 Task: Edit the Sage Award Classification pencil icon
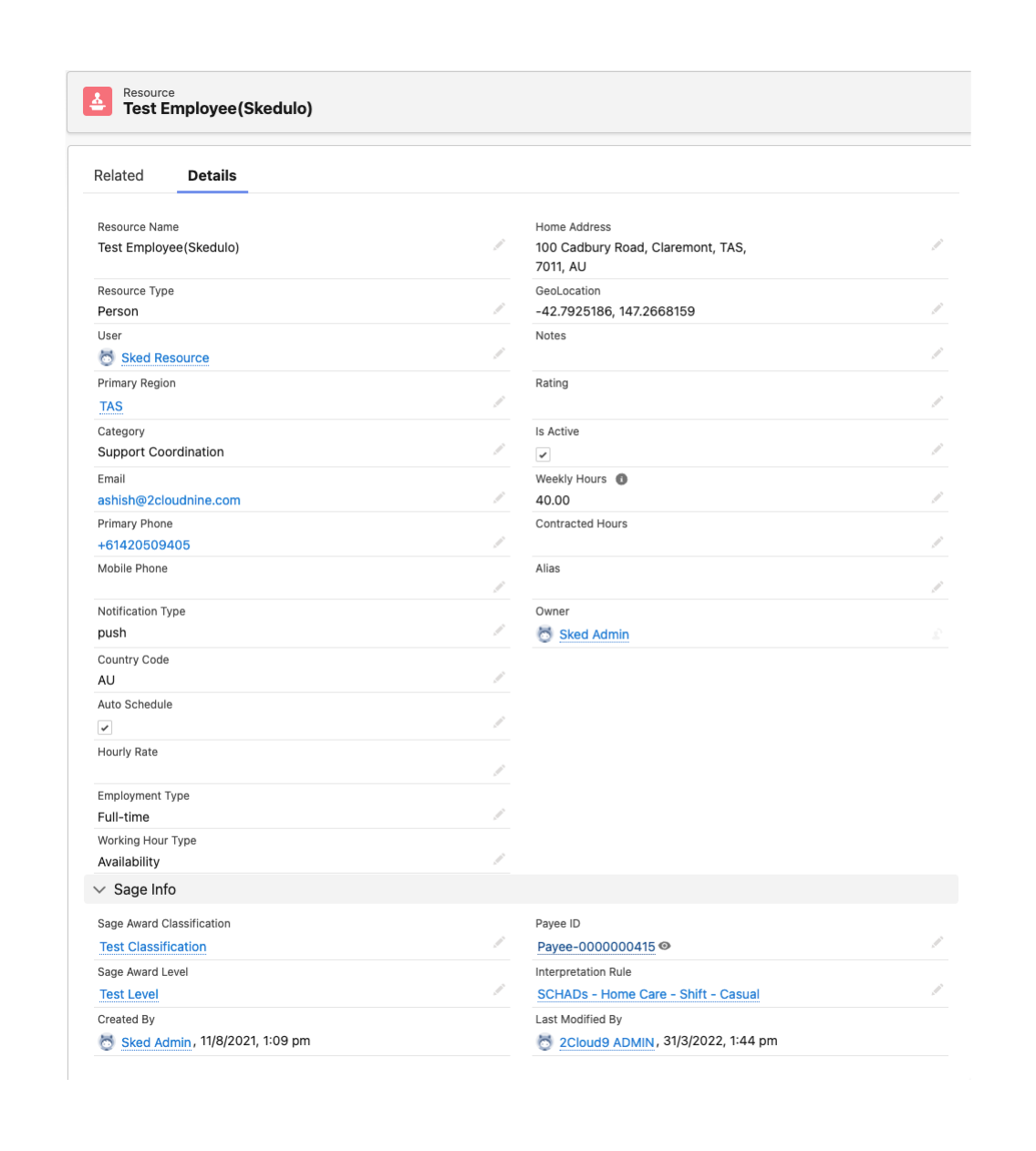pyautogui.click(x=499, y=943)
